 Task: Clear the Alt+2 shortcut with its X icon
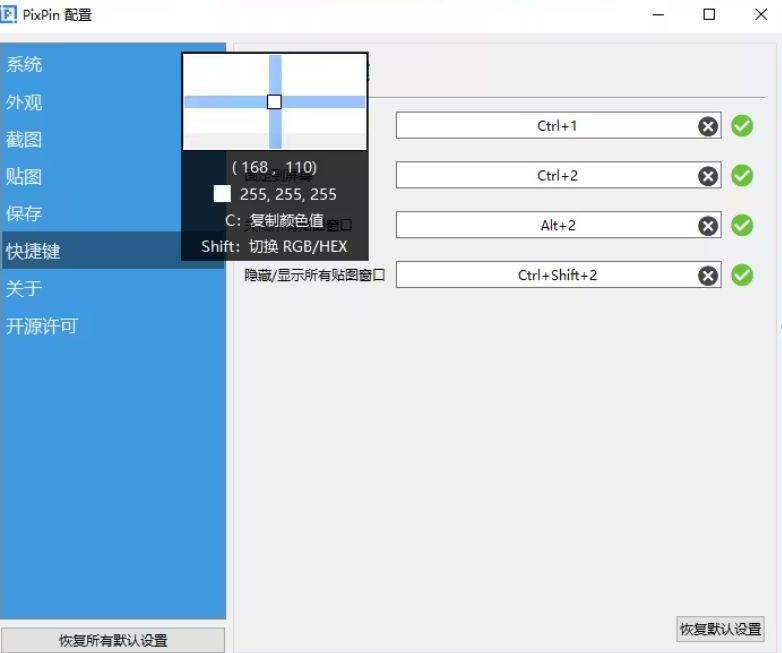point(708,226)
